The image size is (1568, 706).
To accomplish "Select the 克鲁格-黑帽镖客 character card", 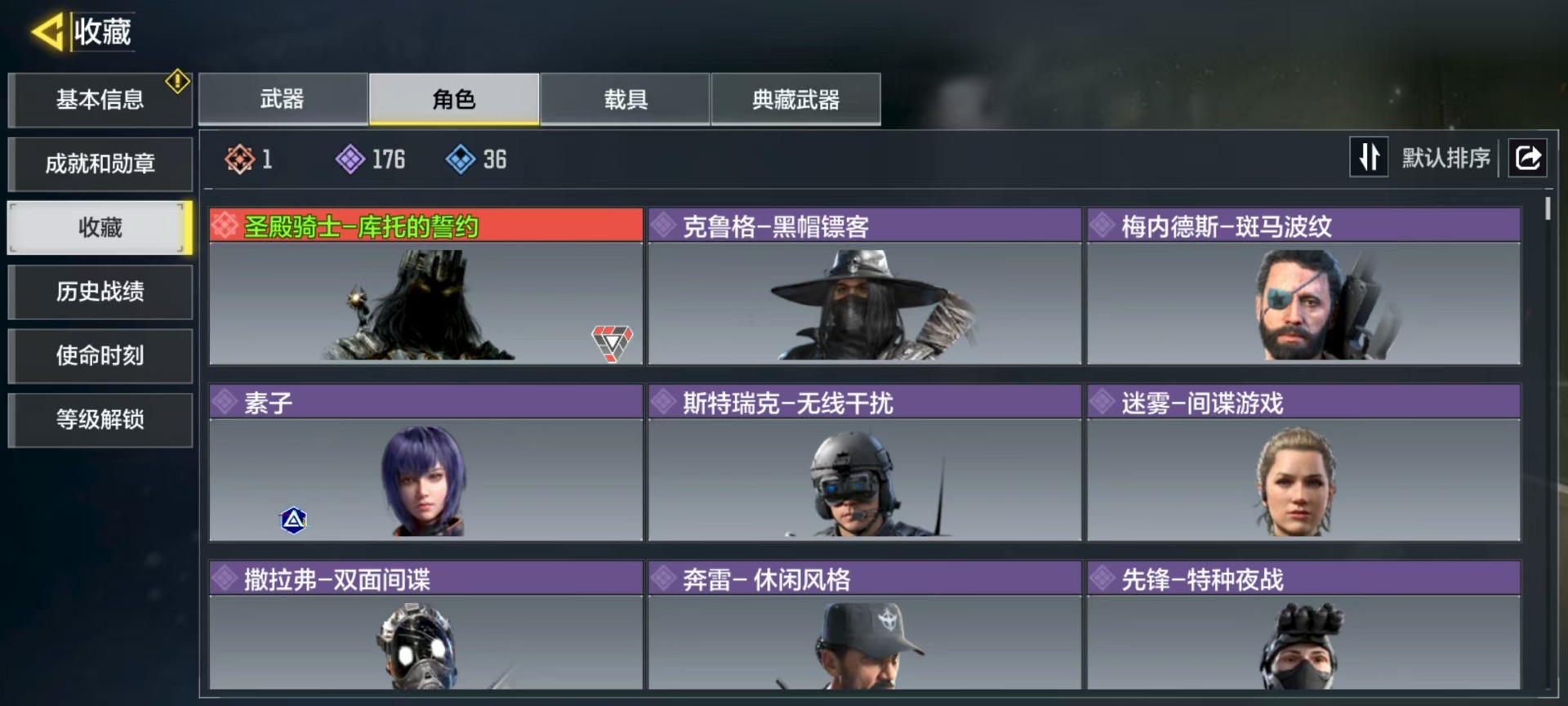I will tap(865, 286).
